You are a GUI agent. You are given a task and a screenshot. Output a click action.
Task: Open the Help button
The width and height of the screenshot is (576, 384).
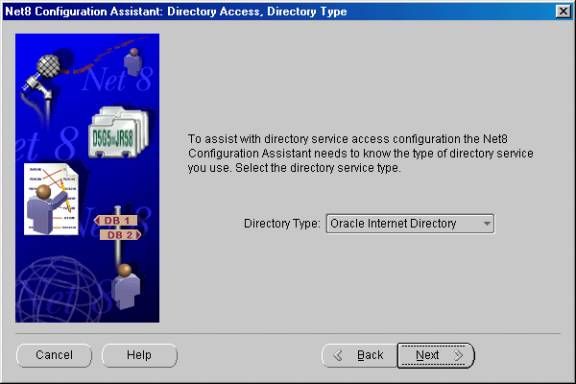139,355
